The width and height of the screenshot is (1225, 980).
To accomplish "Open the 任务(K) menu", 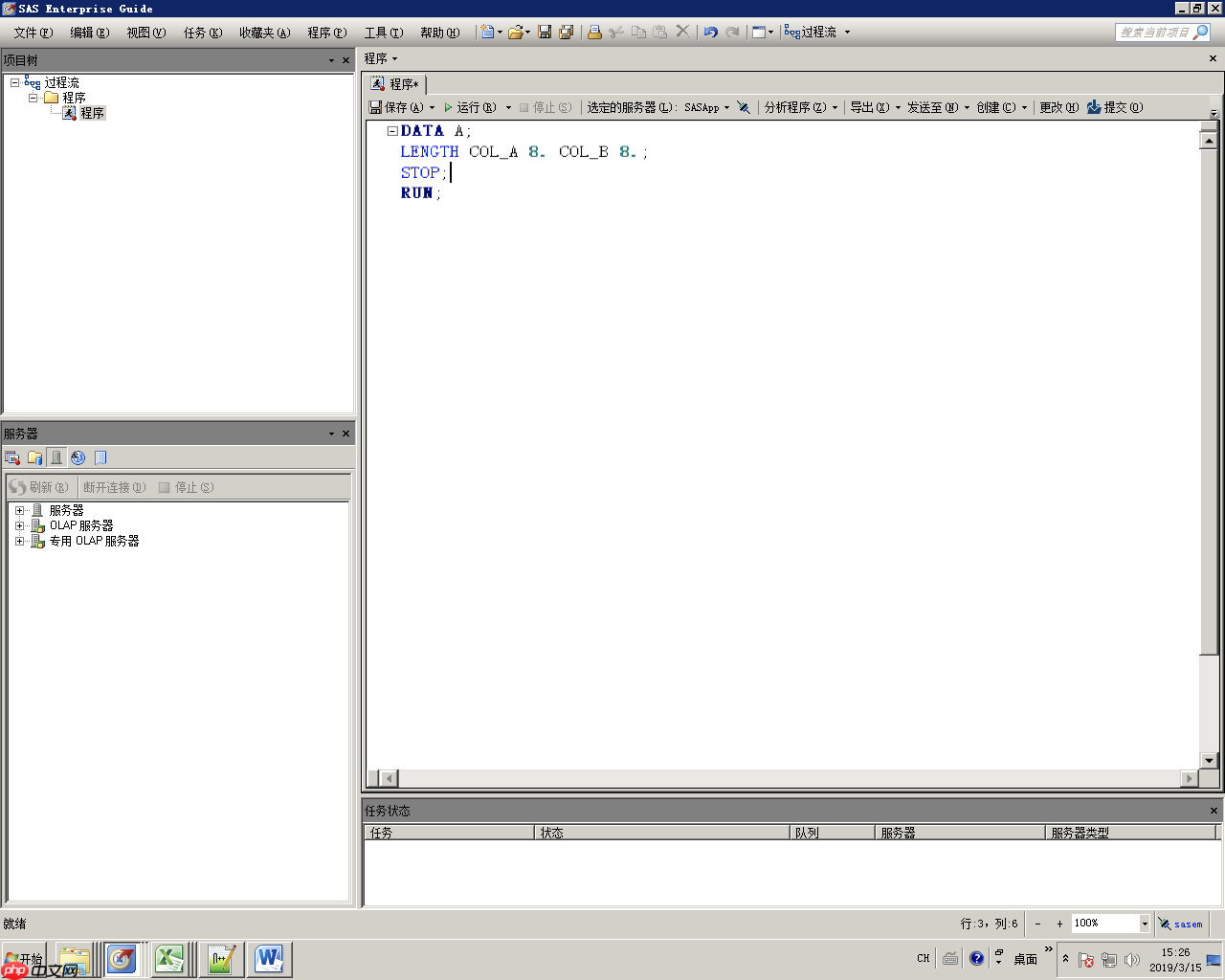I will pyautogui.click(x=202, y=33).
